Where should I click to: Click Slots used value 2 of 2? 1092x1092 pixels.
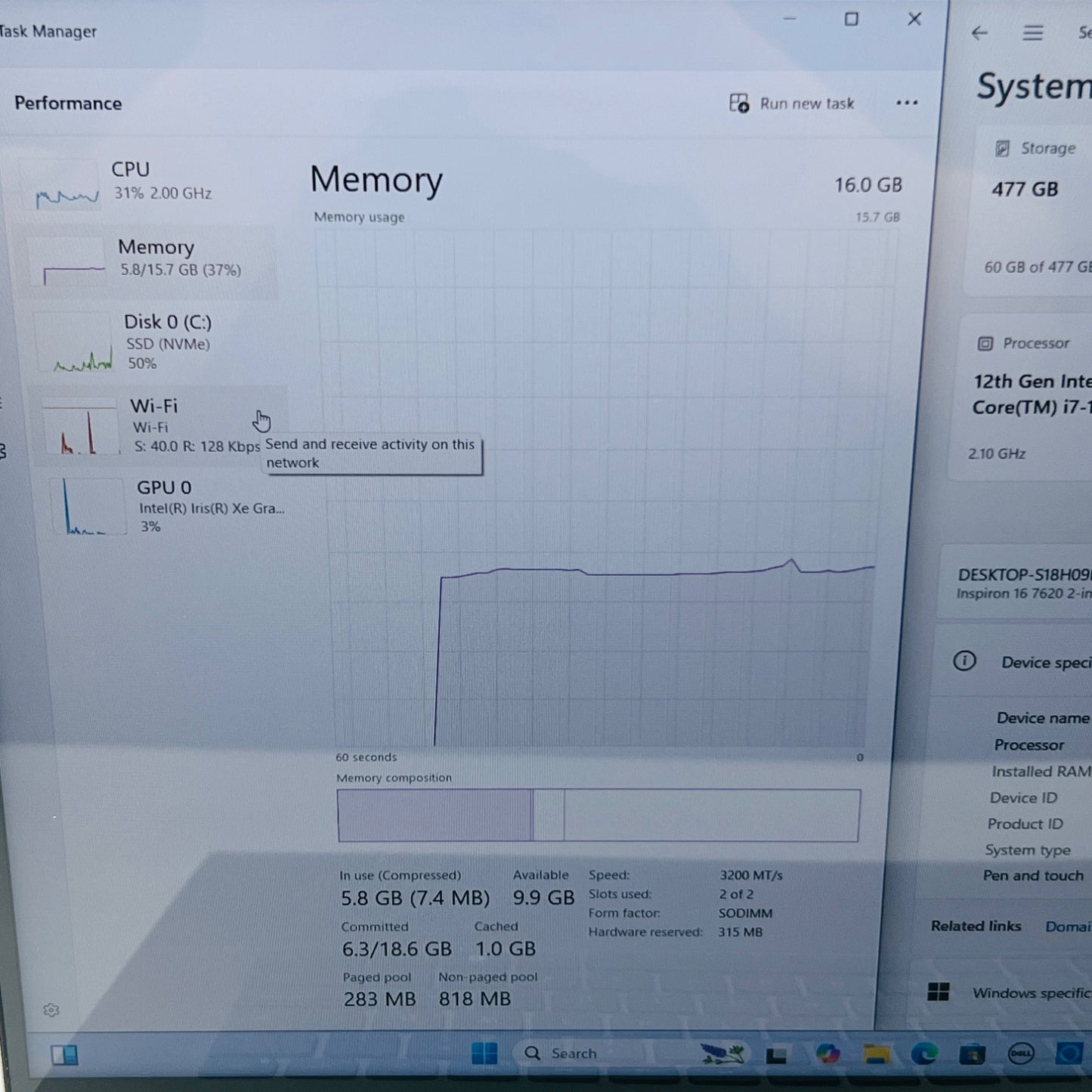735,894
